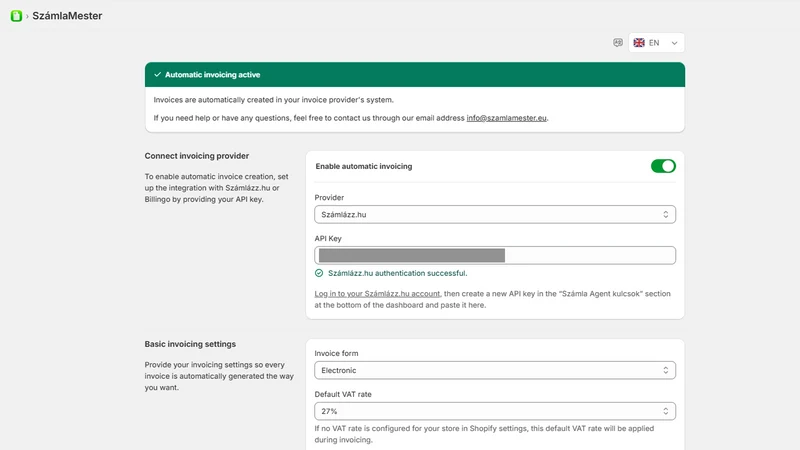Screen dimensions: 800x450
Task: Click the Default VAT rate label
Action: coord(343,394)
